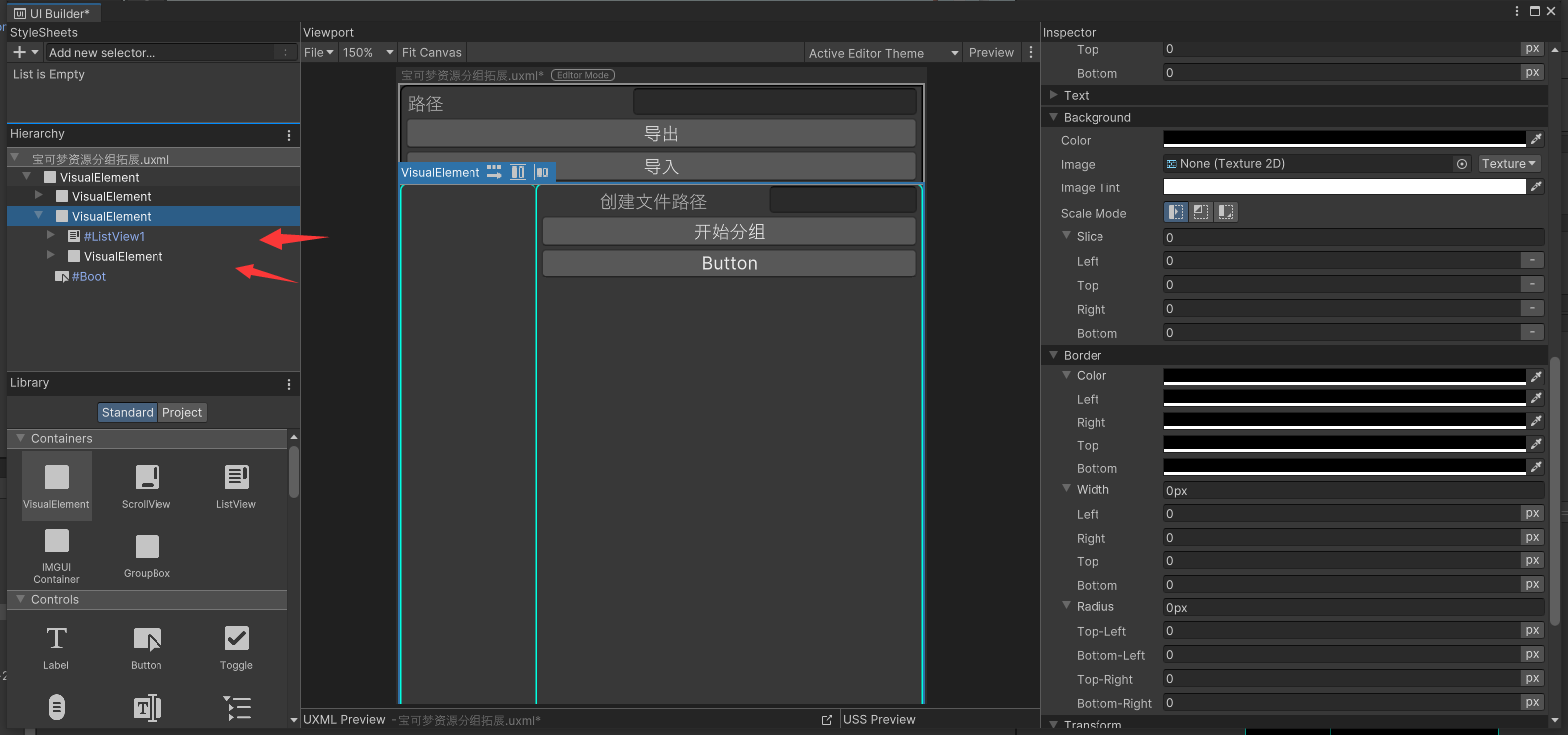This screenshot has height=735, width=1568.
Task: Click the 导出 button in canvas
Action: (661, 133)
